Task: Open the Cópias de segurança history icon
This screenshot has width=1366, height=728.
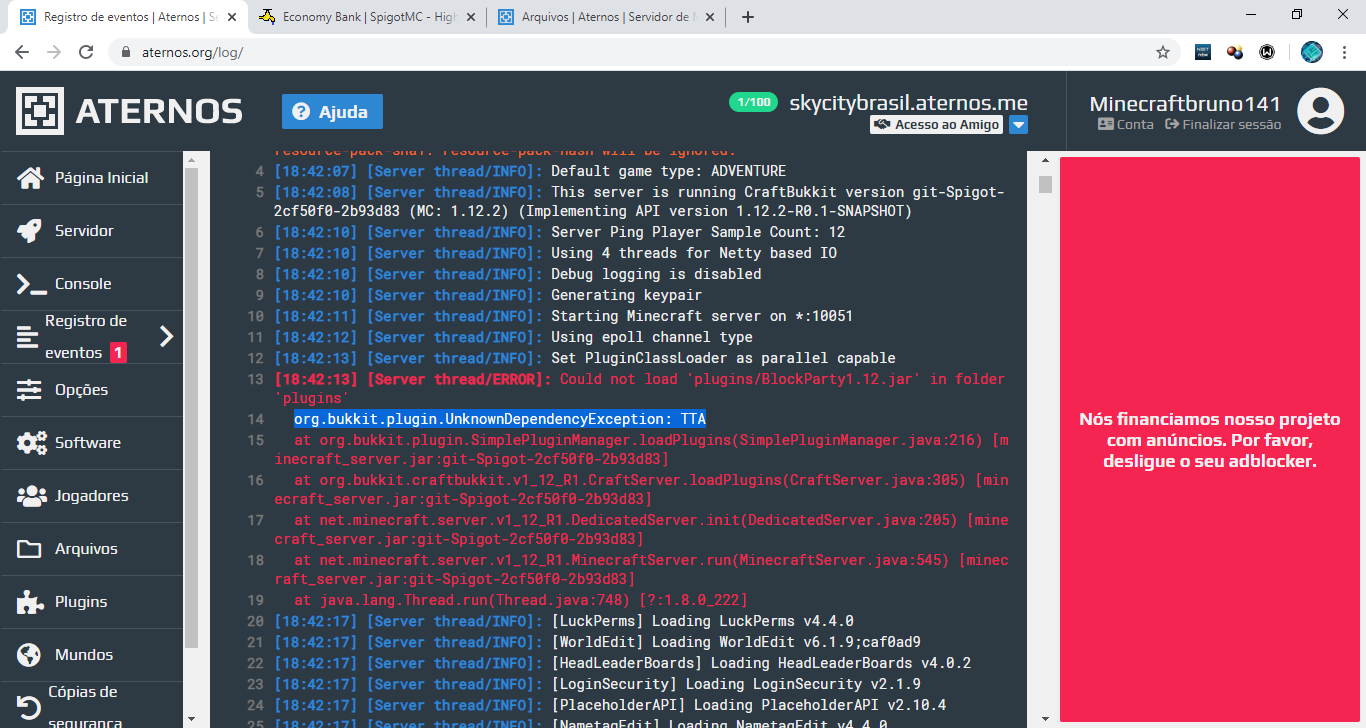Action: [x=29, y=707]
